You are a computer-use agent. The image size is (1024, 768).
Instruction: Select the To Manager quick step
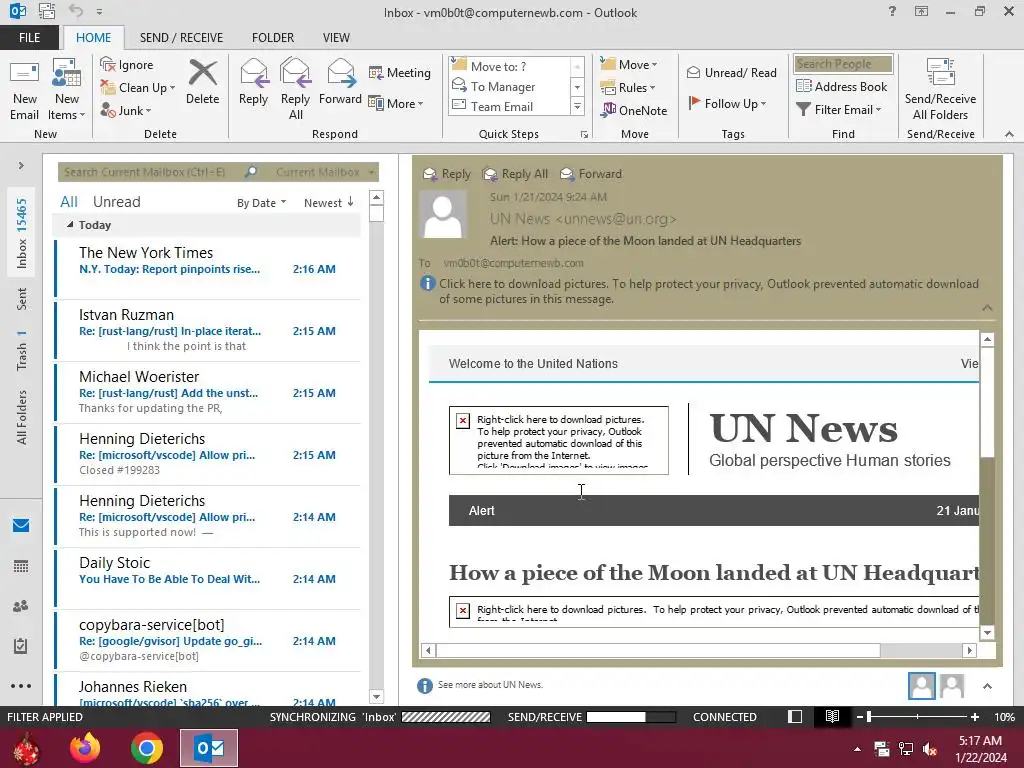click(510, 86)
